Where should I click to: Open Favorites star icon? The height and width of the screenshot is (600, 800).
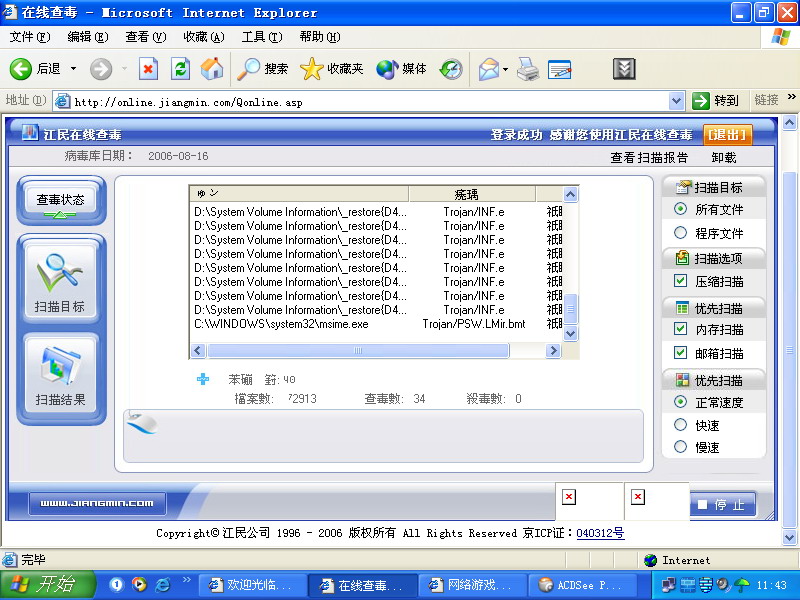pyautogui.click(x=311, y=69)
